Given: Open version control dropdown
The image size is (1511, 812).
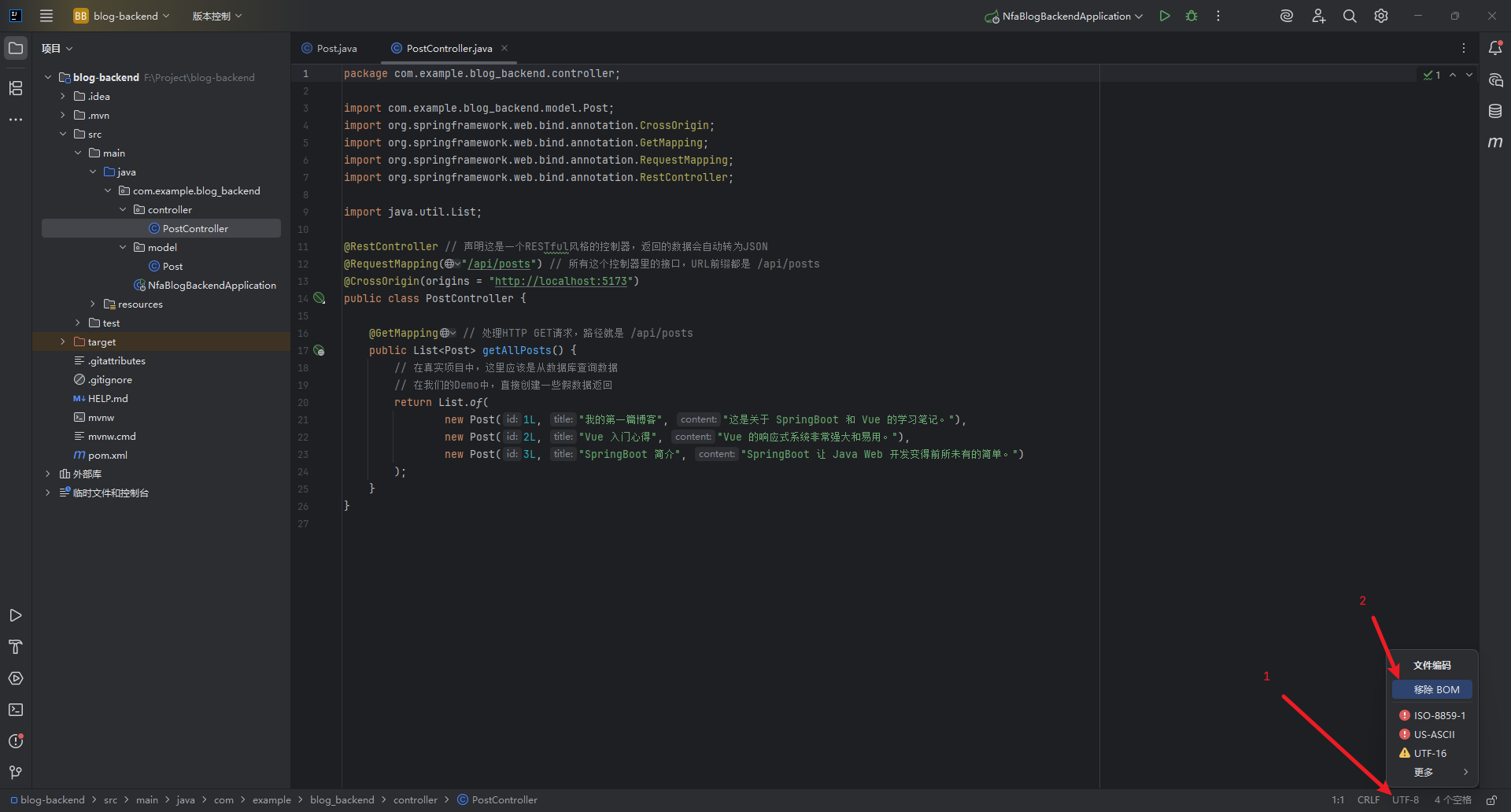Looking at the screenshot, I should click(217, 16).
